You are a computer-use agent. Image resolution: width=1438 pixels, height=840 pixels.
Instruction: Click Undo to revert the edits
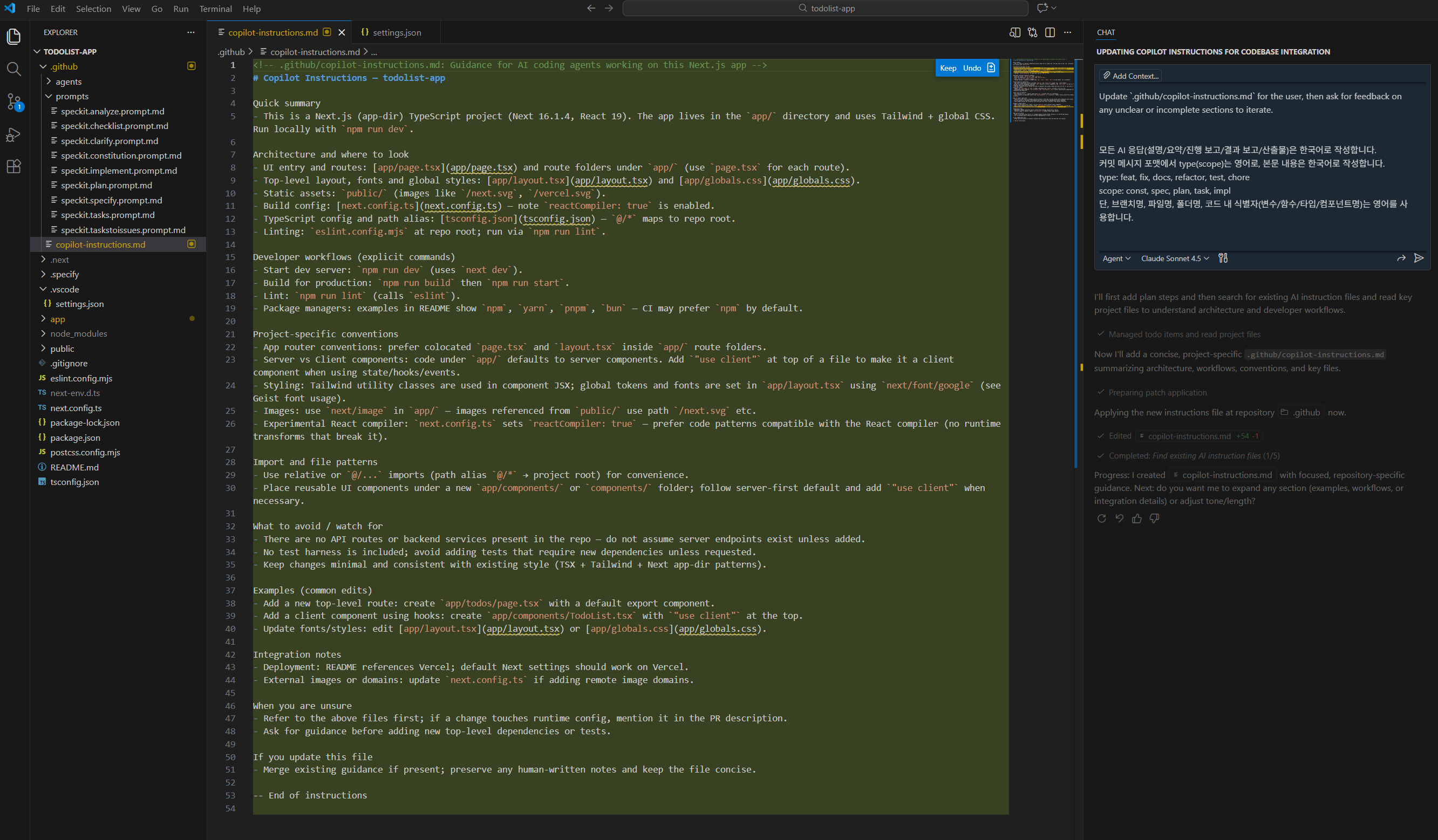point(972,68)
